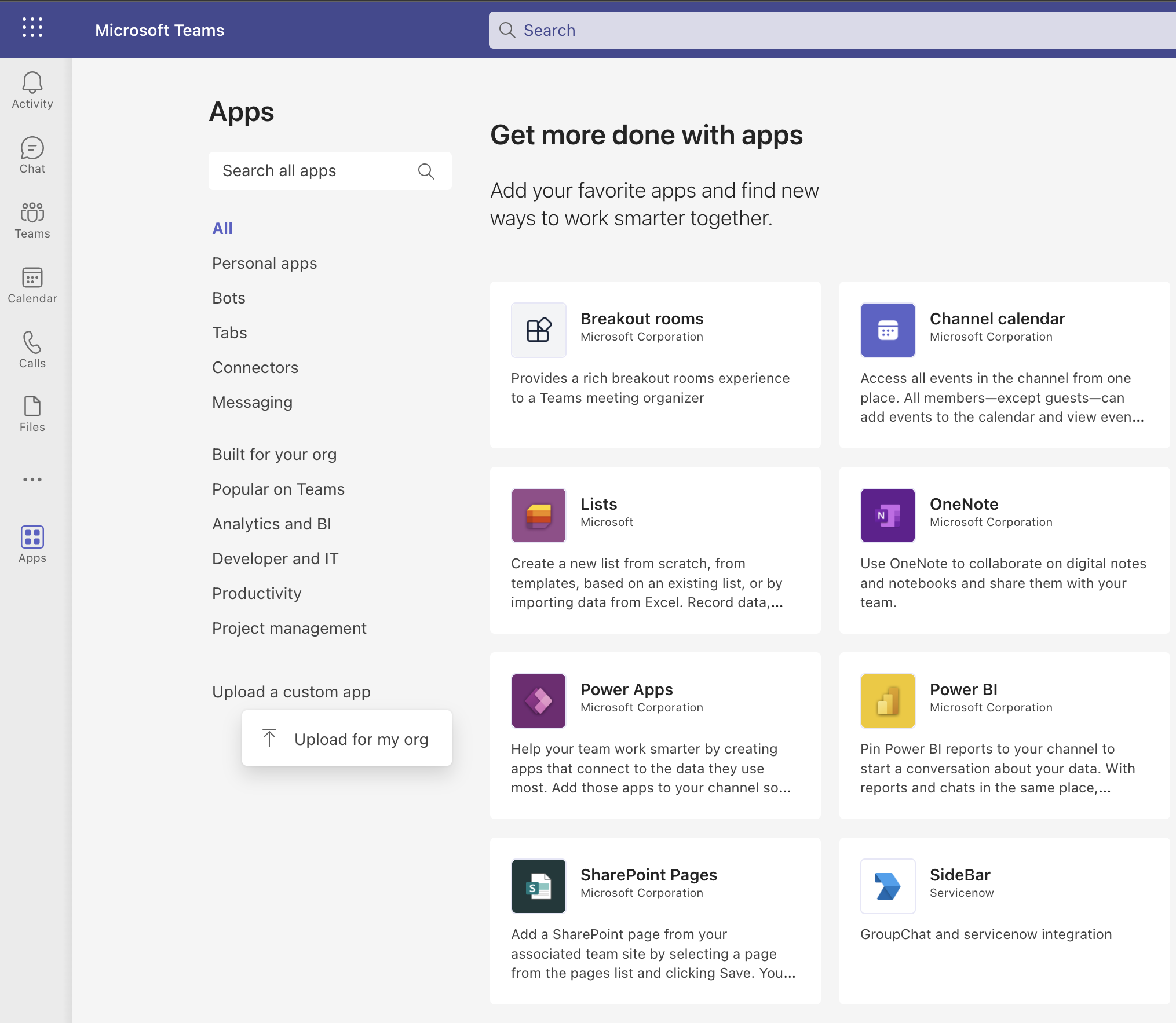This screenshot has height=1023, width=1176.
Task: Open the OneNote app title
Action: [x=964, y=504]
